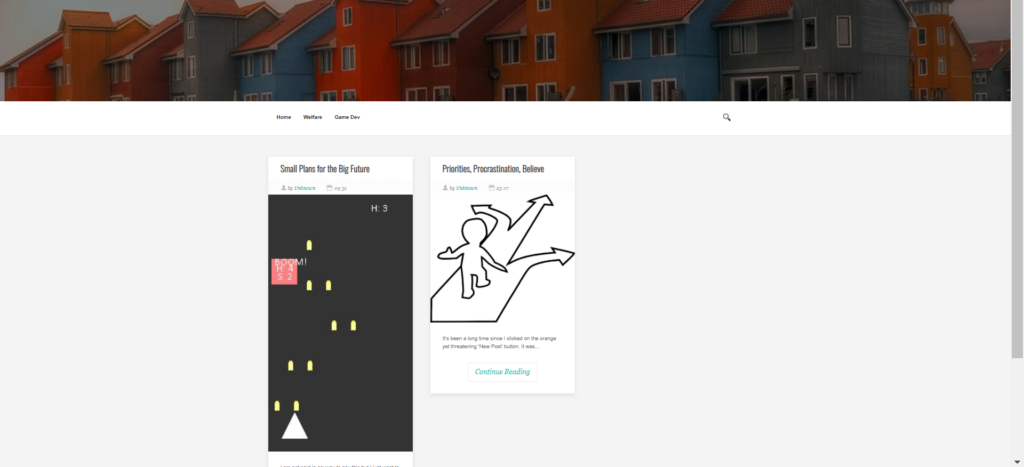Open the crossroads arrows figure thumbnail
The width and height of the screenshot is (1024, 467).
[x=502, y=259]
